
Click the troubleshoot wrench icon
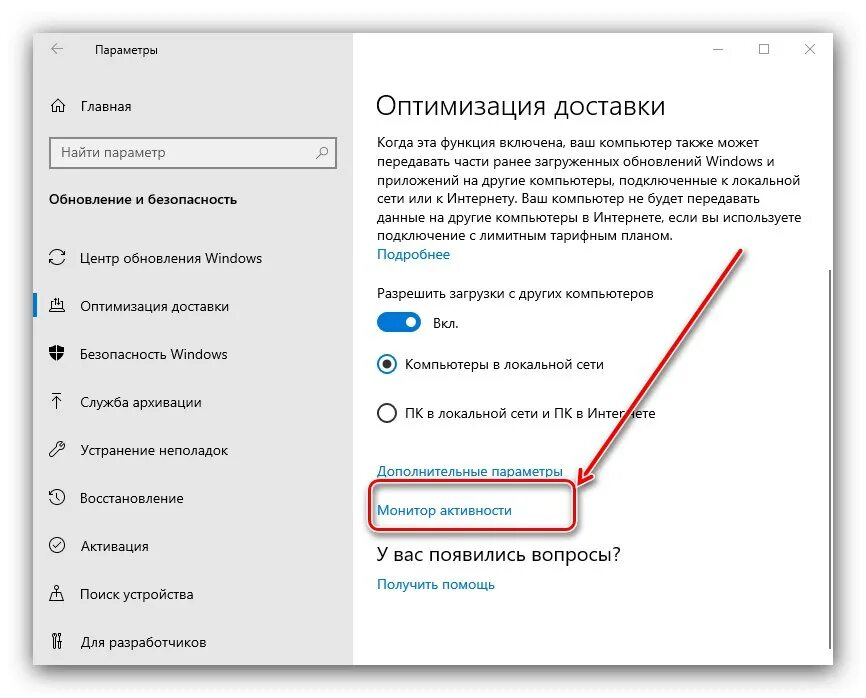[x=57, y=450]
